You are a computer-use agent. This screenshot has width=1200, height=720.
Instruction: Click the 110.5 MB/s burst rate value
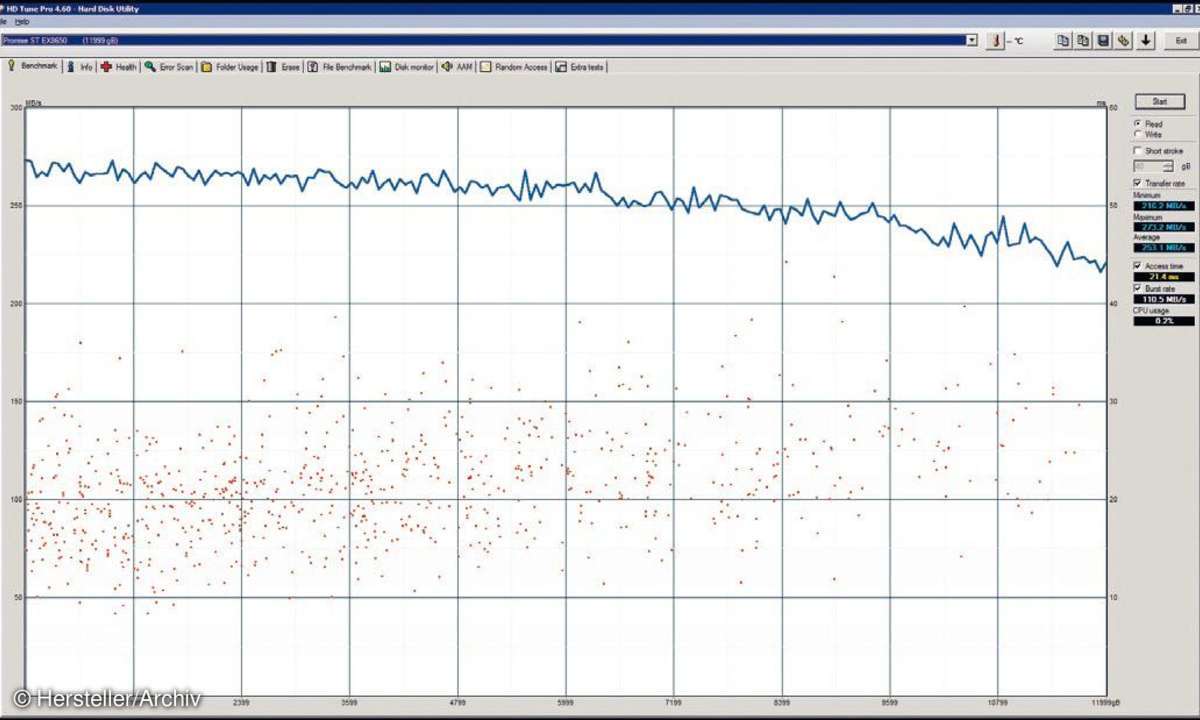[1164, 299]
